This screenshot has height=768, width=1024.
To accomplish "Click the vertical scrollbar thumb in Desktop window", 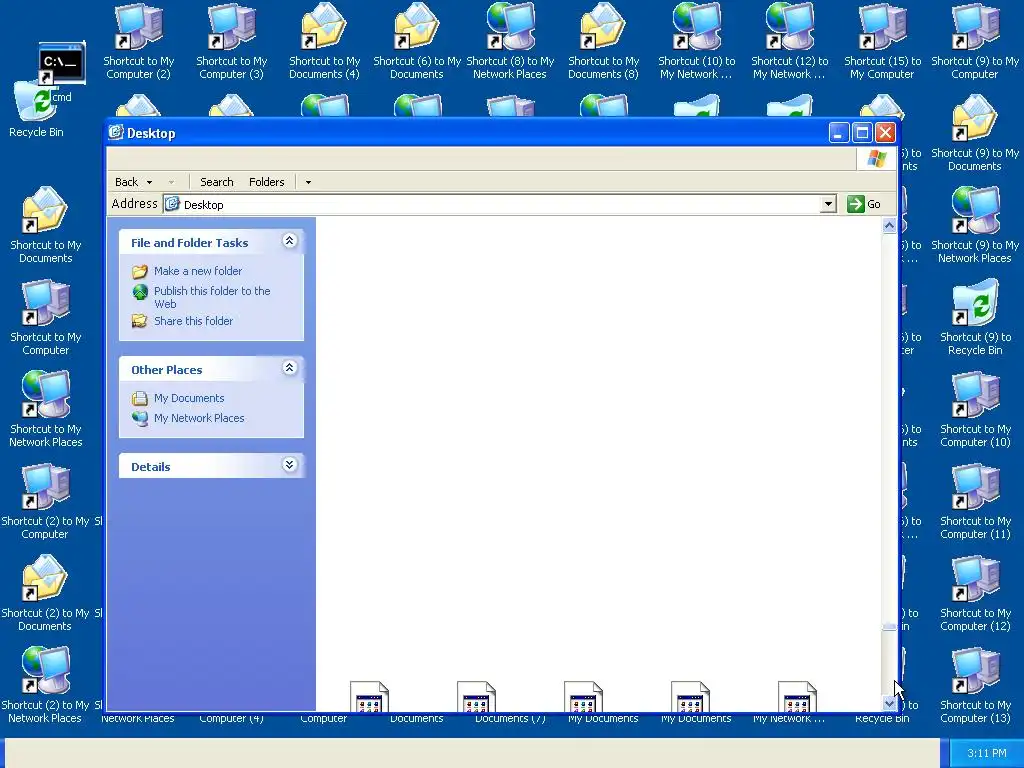I will click(889, 627).
